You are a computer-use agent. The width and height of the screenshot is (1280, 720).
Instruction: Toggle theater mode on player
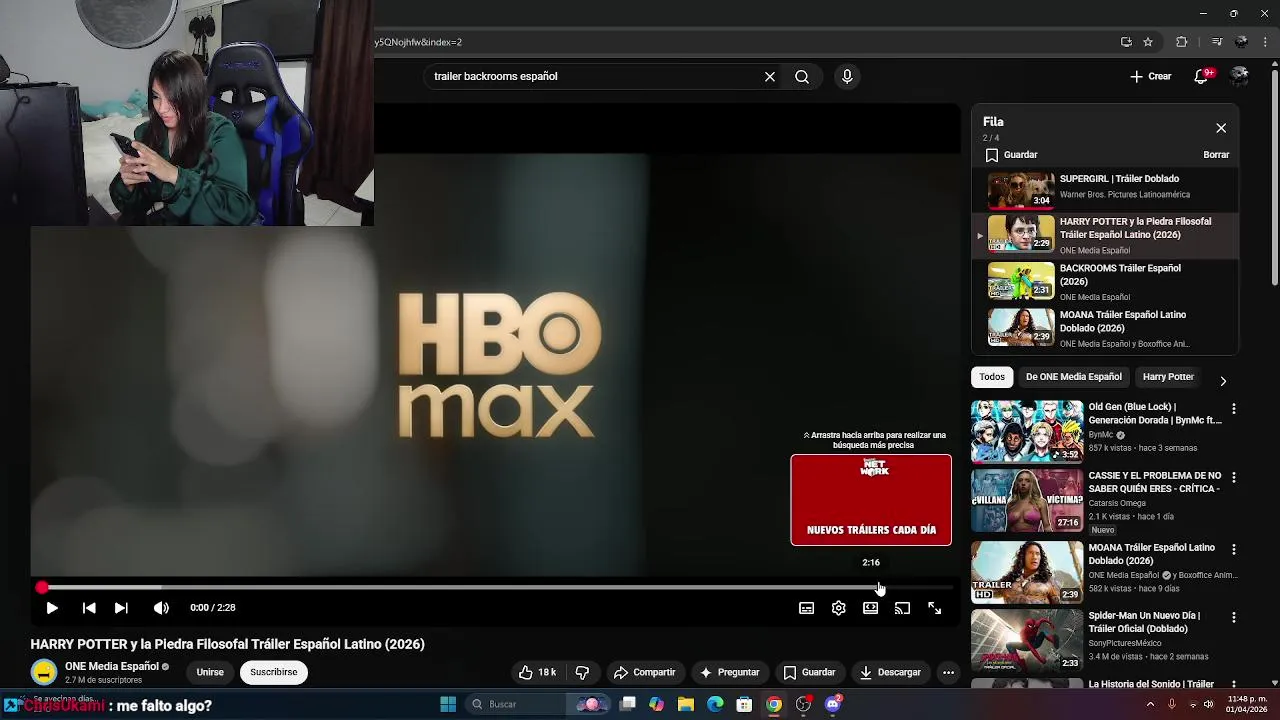(x=871, y=608)
